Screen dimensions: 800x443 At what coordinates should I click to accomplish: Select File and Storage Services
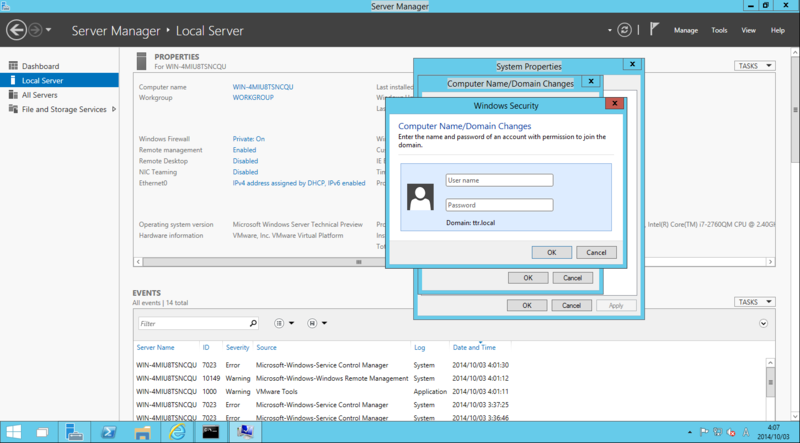pos(64,109)
